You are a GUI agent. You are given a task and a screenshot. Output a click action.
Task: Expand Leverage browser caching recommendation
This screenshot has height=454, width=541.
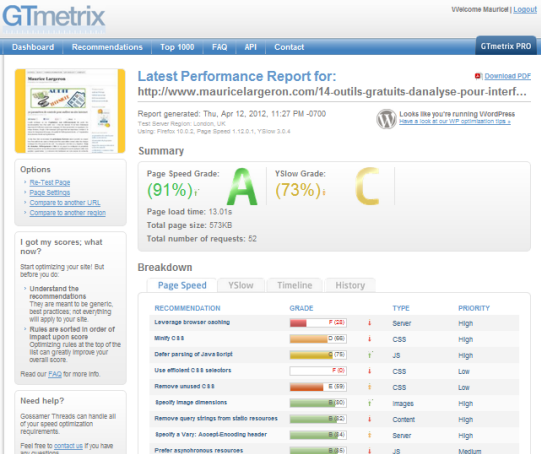click(192, 322)
